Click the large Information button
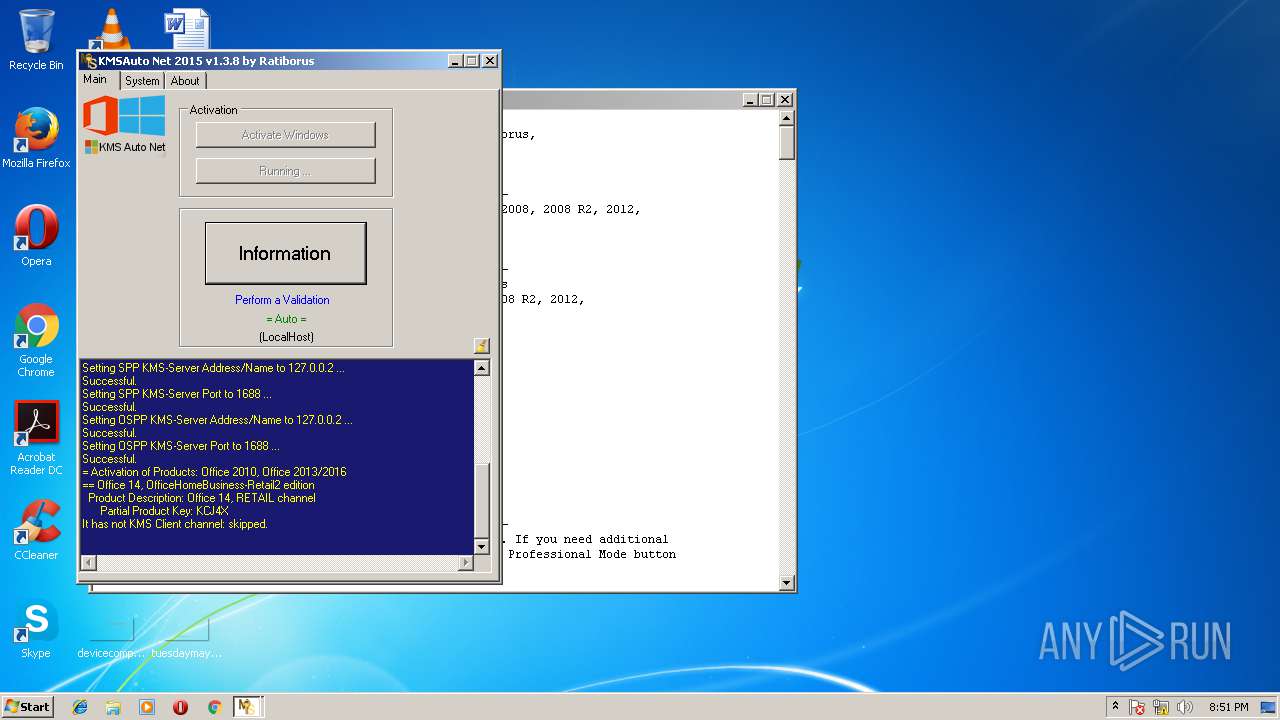 [x=285, y=253]
